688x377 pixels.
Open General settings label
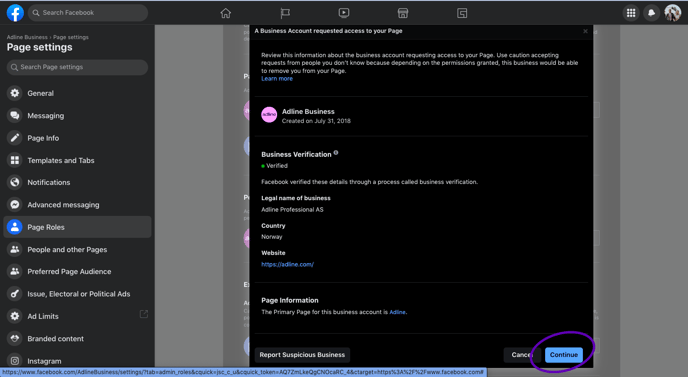tap(40, 93)
